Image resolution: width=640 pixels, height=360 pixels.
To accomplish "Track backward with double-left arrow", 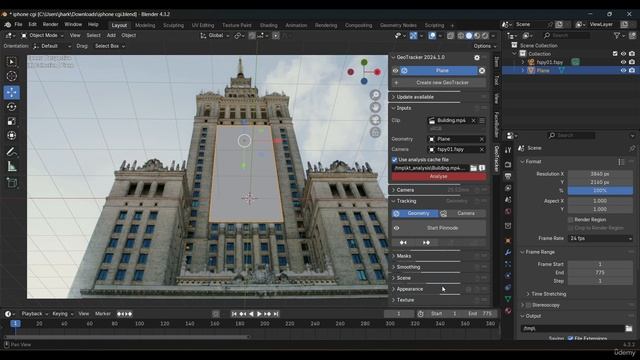I will (x=403, y=242).
